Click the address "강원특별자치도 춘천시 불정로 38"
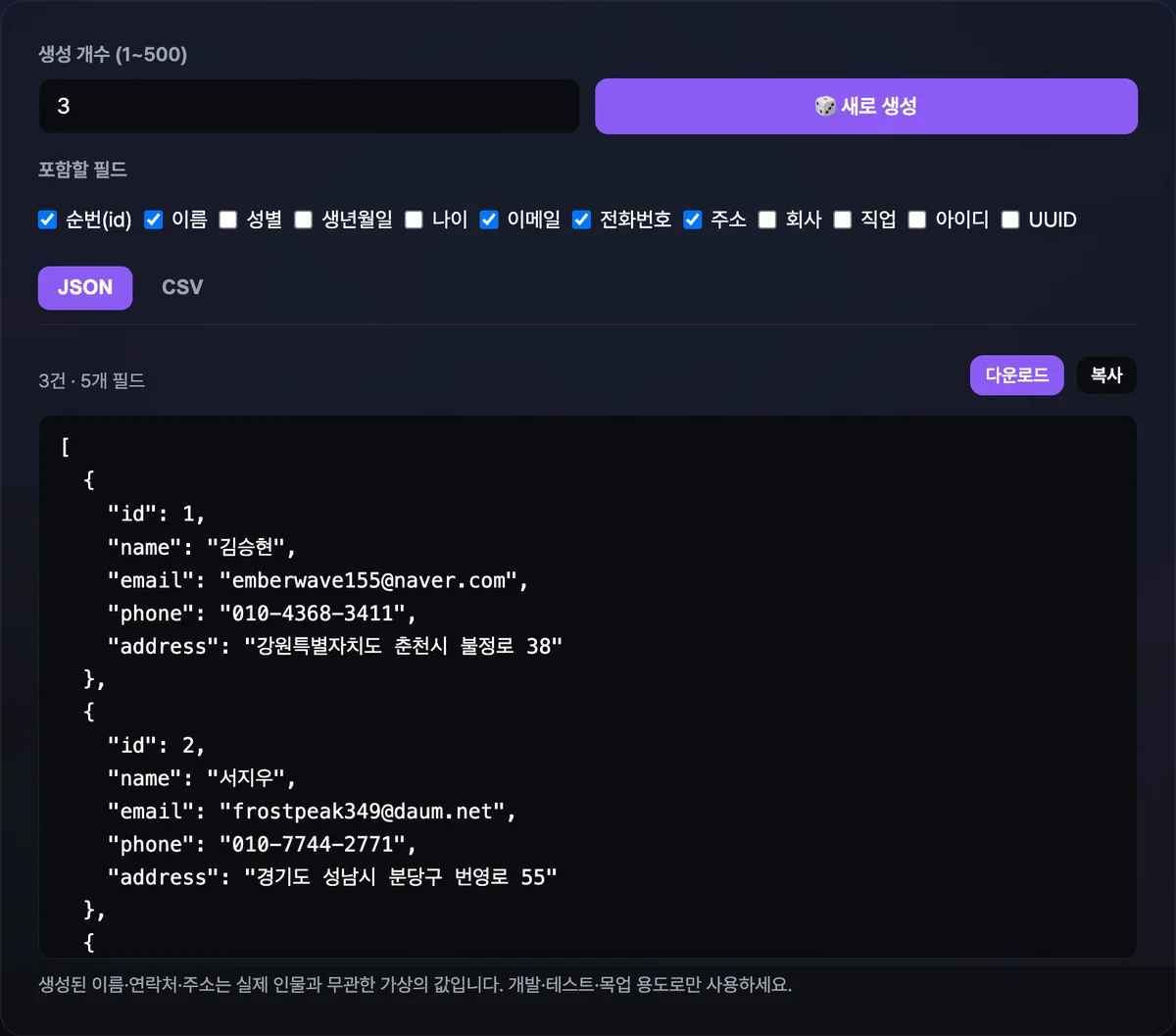This screenshot has width=1176, height=1036. pos(404,647)
